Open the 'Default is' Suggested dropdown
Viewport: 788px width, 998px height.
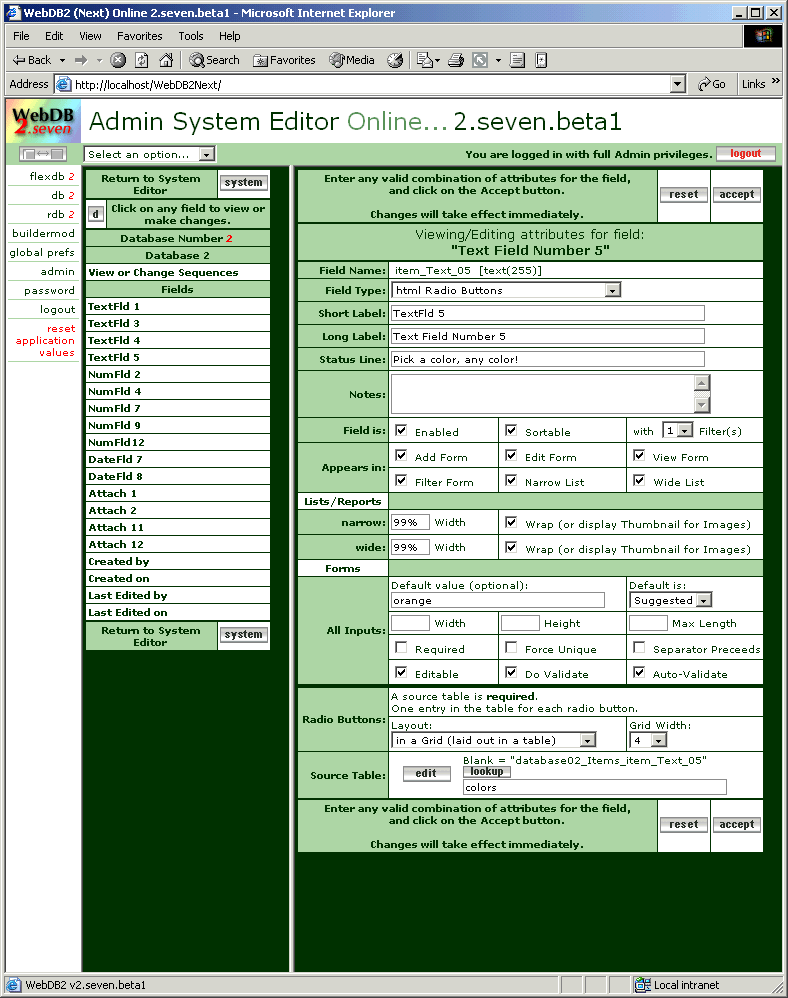[670, 600]
